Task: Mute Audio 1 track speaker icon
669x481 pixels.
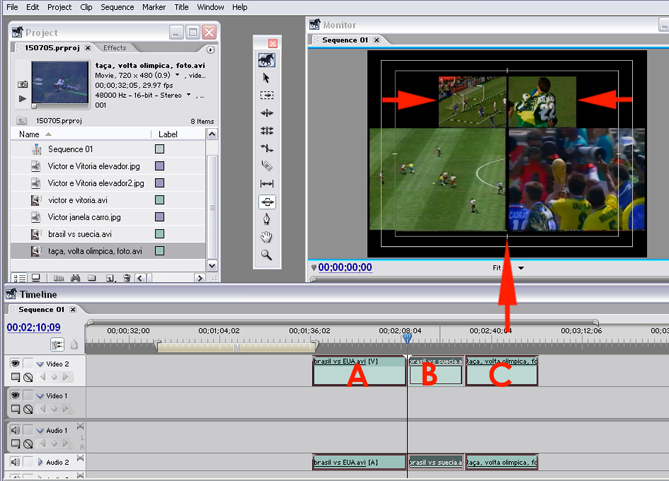Action: (15, 430)
